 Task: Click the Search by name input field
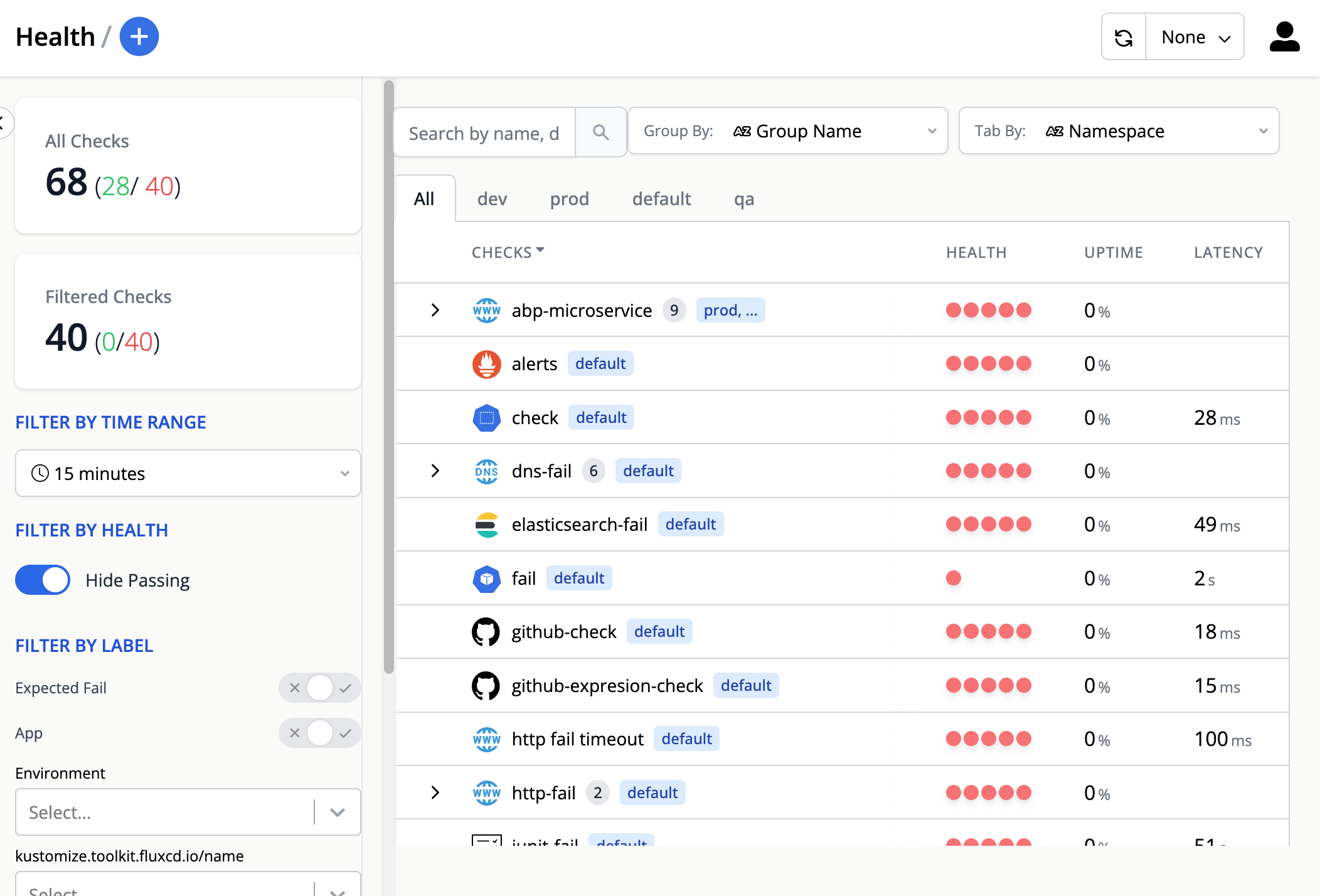coord(484,133)
